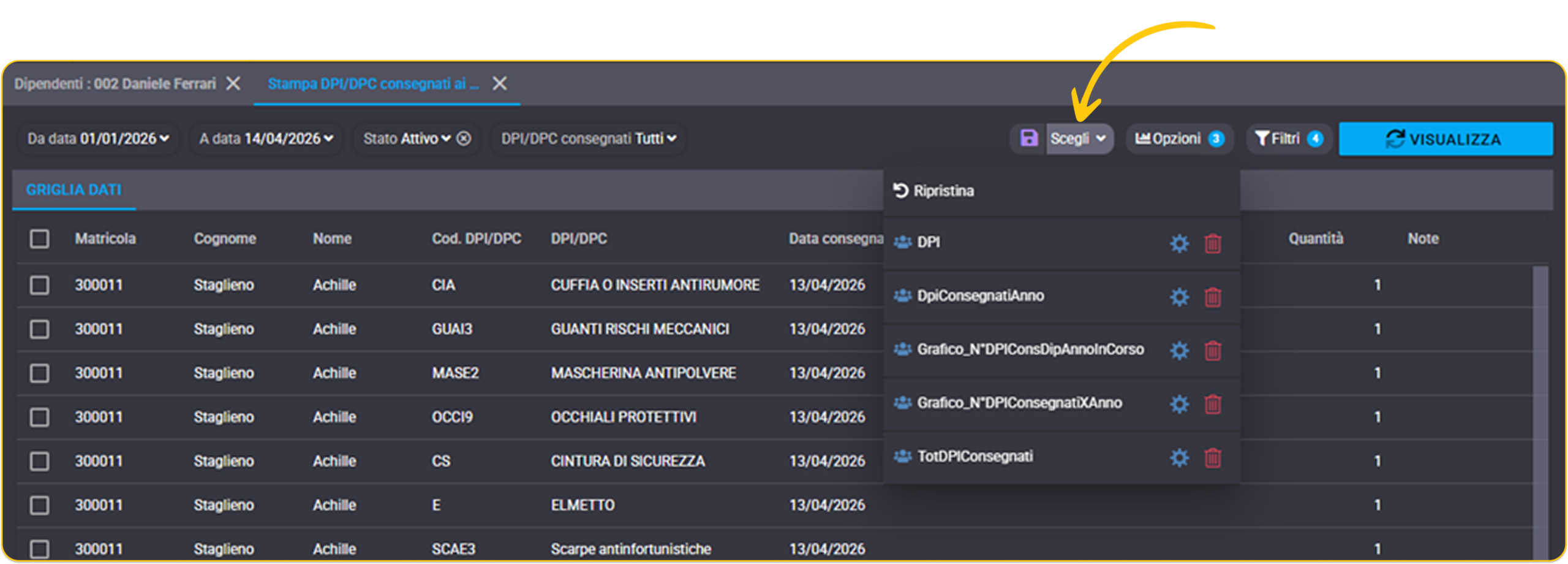The image size is (1568, 564).
Task: Delete the DPI layout with trash icon
Action: click(1213, 243)
